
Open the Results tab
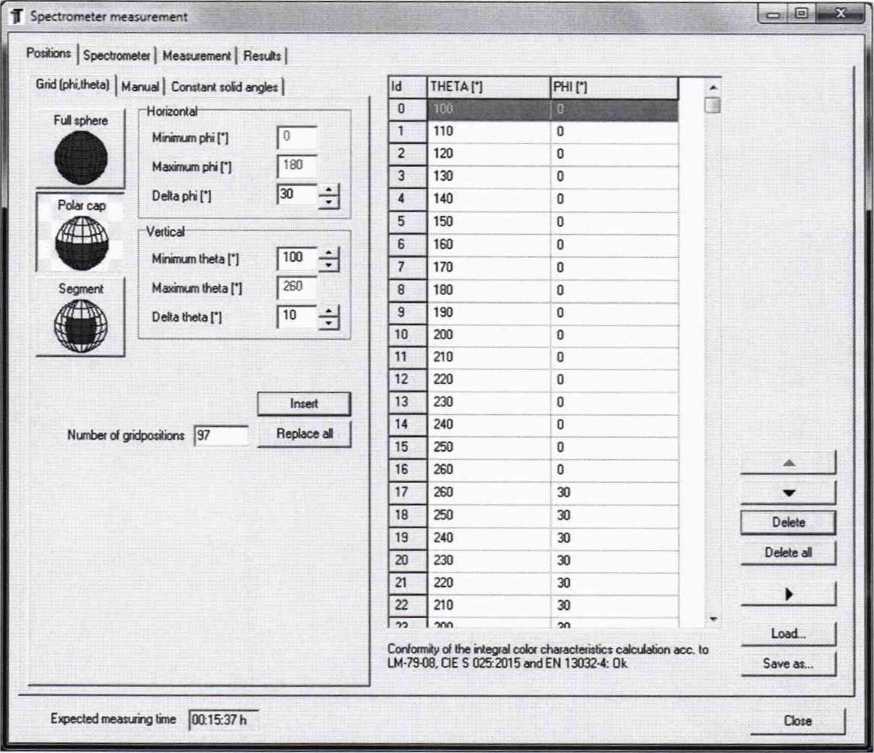[262, 56]
